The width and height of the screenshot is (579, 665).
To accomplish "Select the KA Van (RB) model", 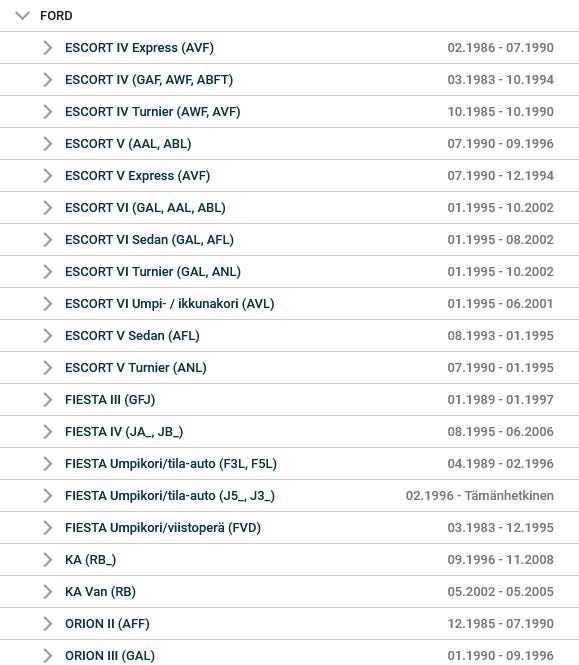I will (289, 592).
